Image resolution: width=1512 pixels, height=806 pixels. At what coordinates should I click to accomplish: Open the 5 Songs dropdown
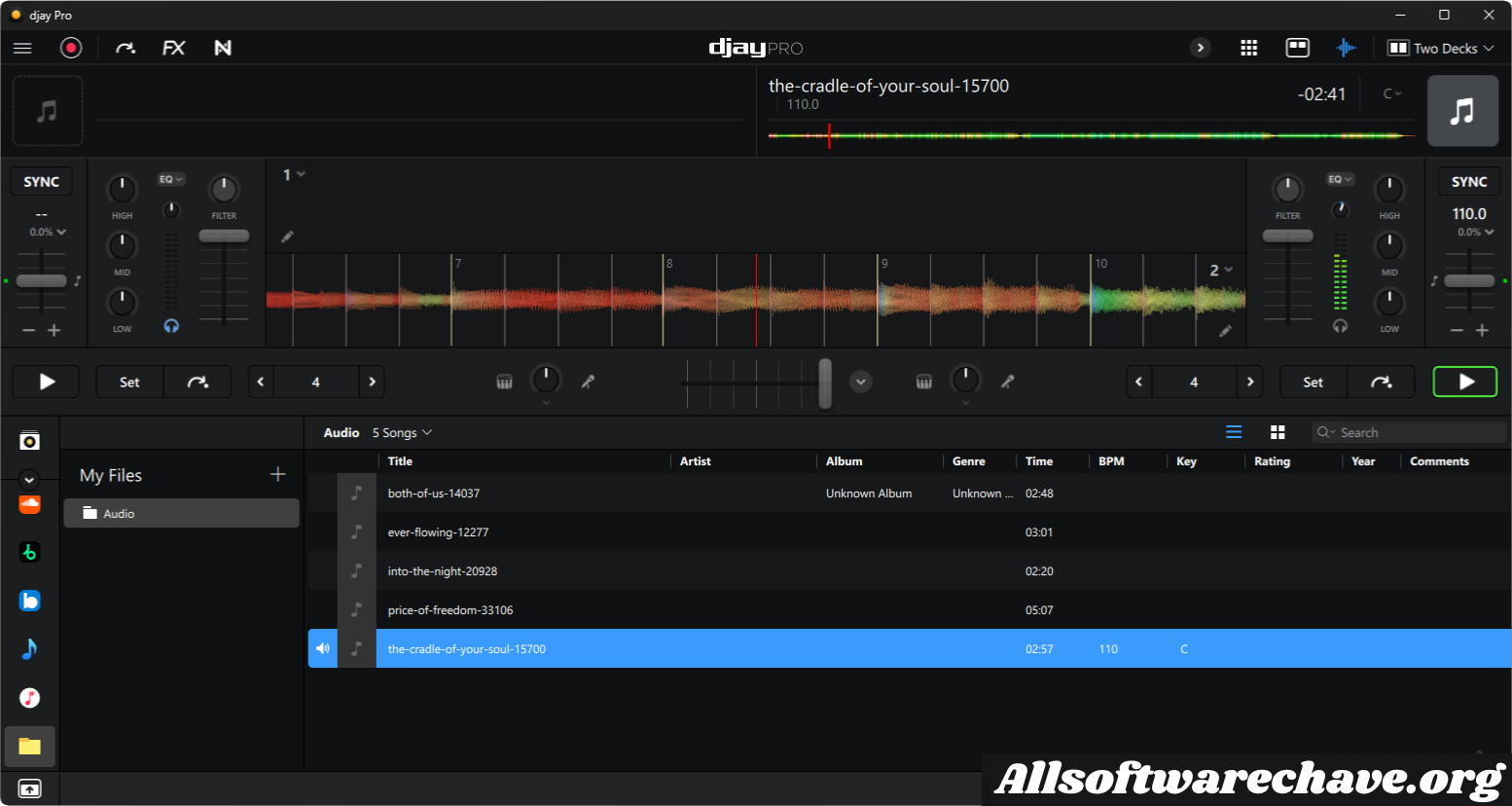point(402,432)
